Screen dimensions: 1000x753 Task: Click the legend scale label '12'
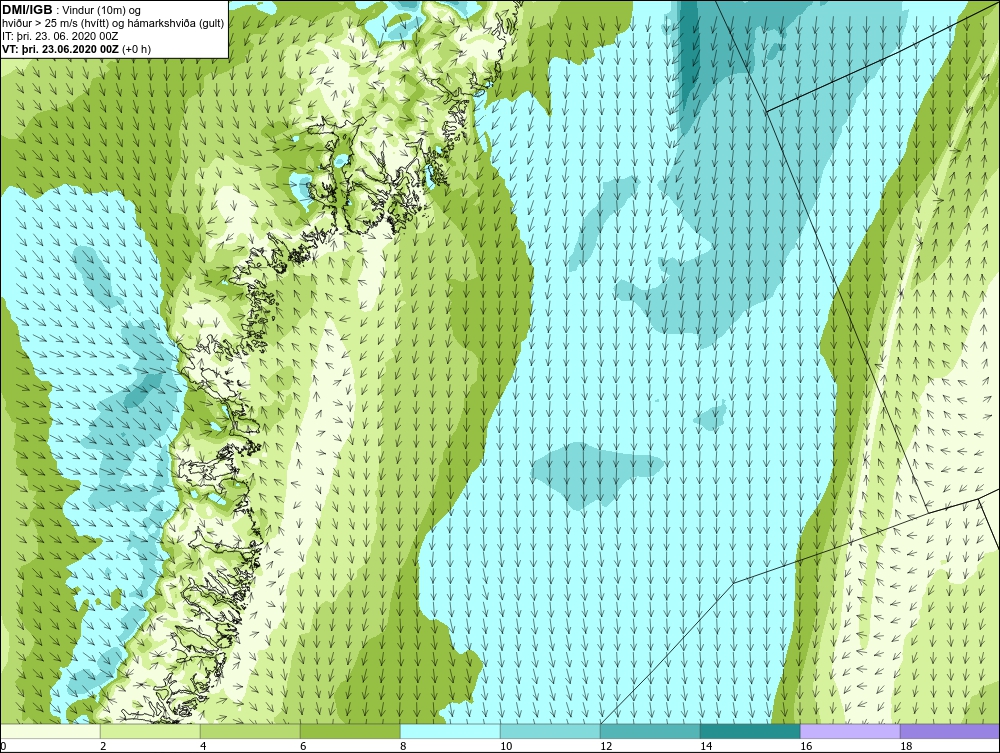[x=605, y=746]
